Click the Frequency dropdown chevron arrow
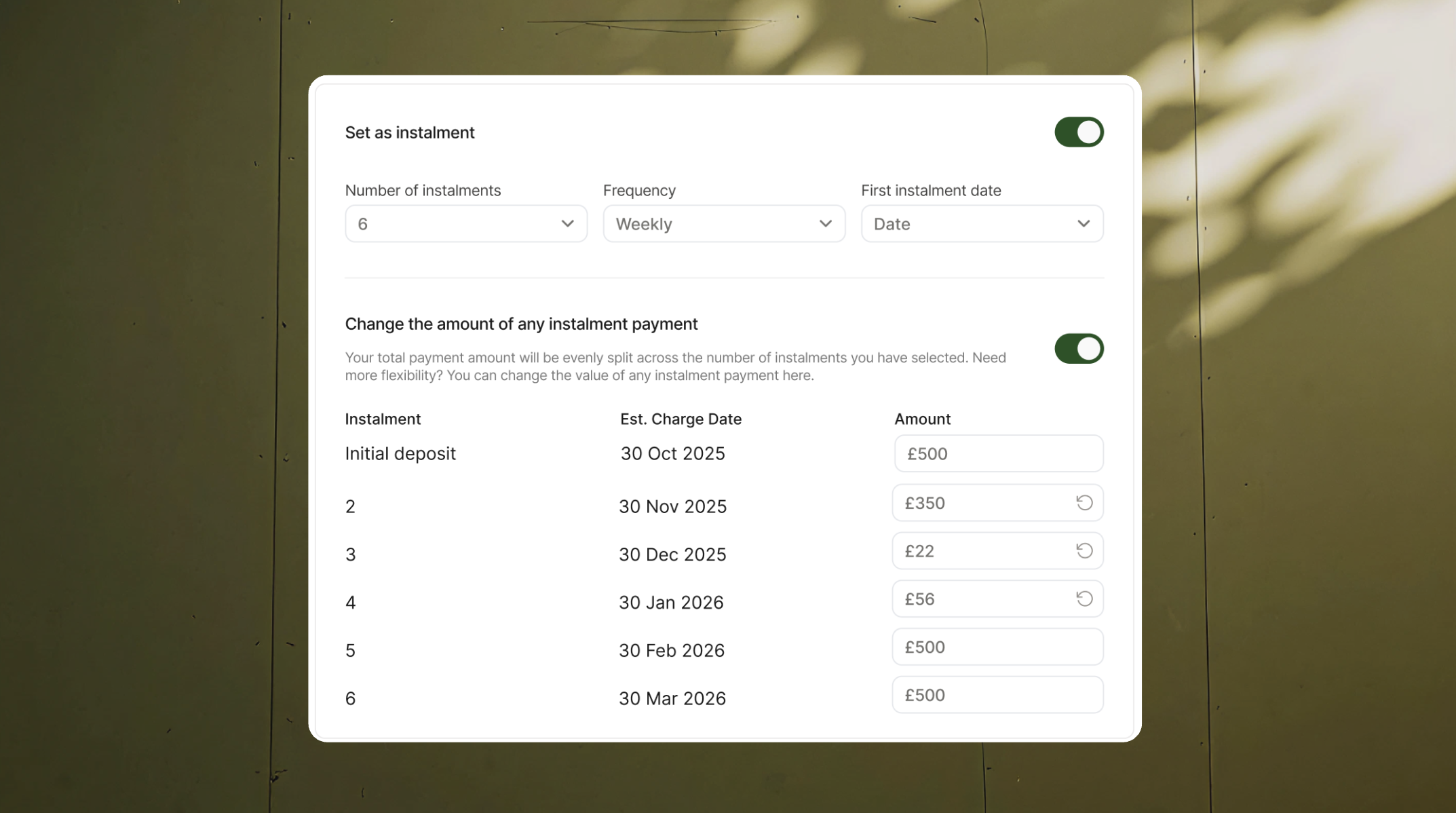Image resolution: width=1456 pixels, height=813 pixels. 825,224
